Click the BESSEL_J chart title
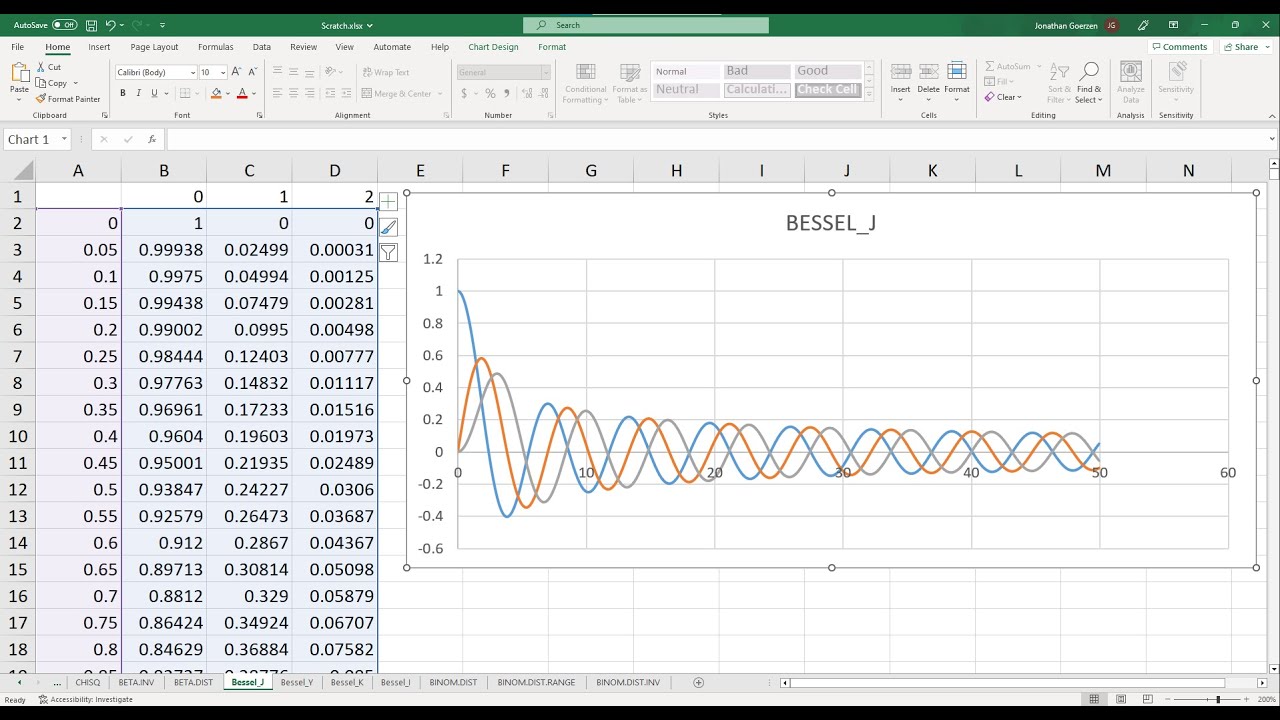Viewport: 1280px width, 720px height. pos(831,223)
